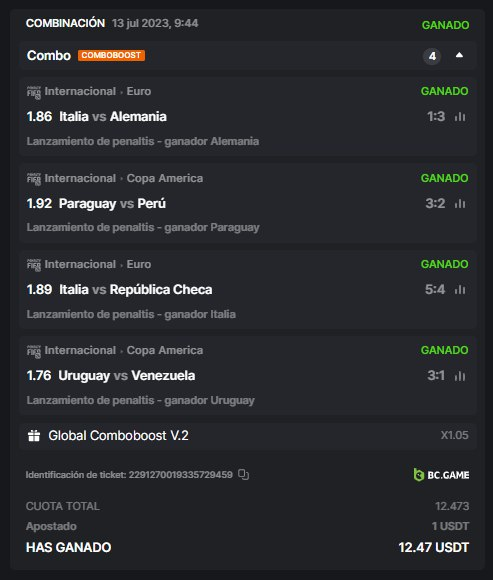Copy the ticket identification number
The height and width of the screenshot is (580, 493).
pos(243,474)
